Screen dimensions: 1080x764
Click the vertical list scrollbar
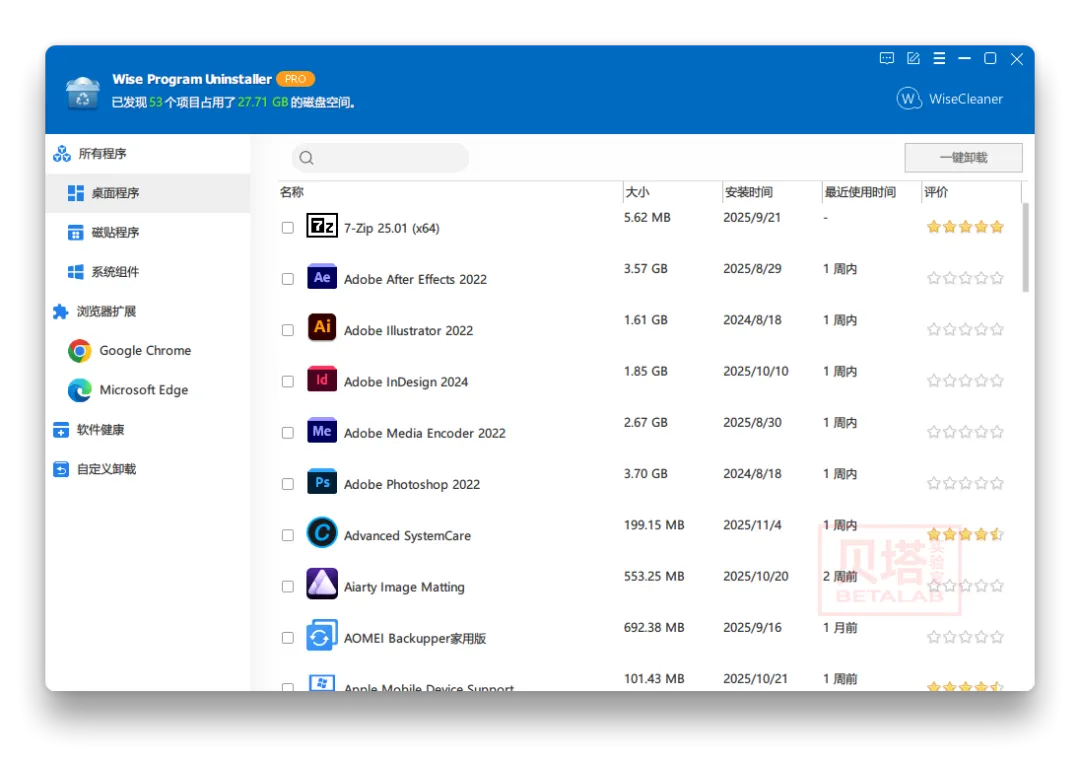point(1026,247)
